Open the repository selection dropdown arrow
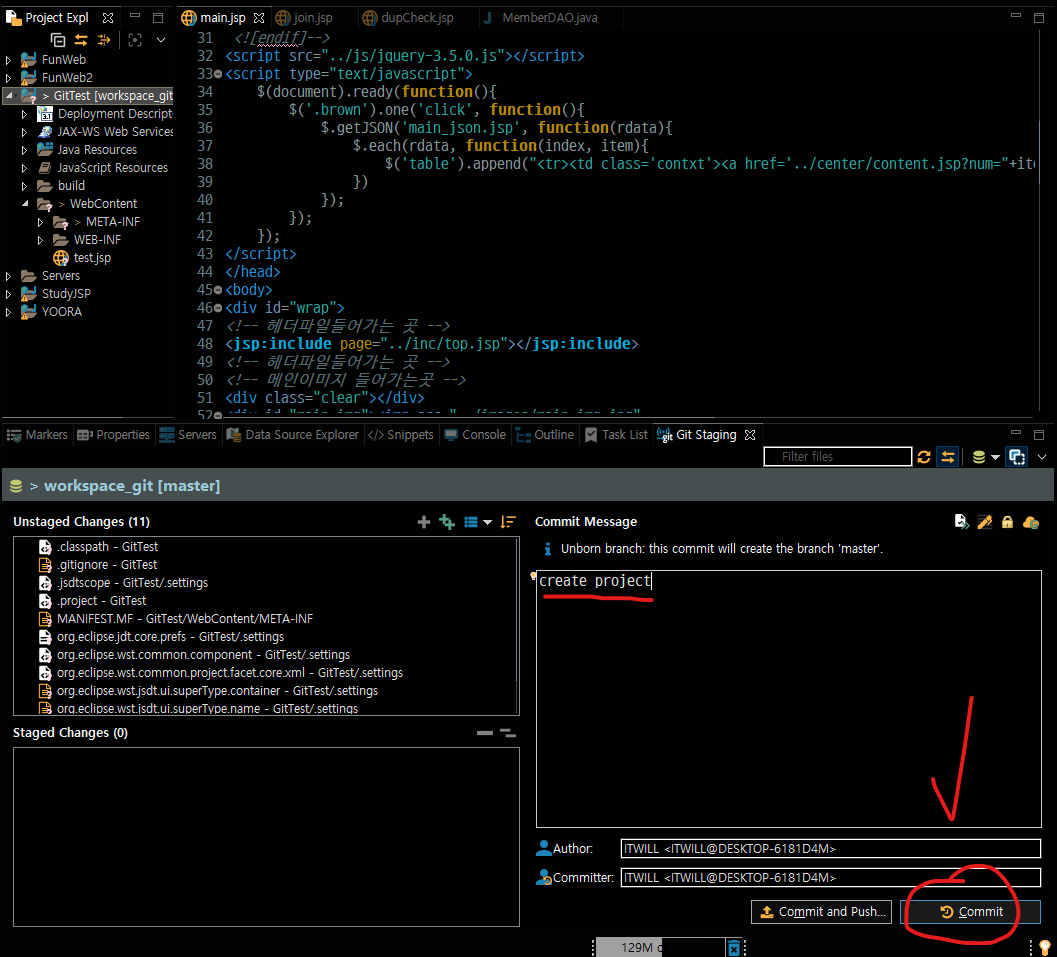This screenshot has height=957, width=1057. point(995,458)
